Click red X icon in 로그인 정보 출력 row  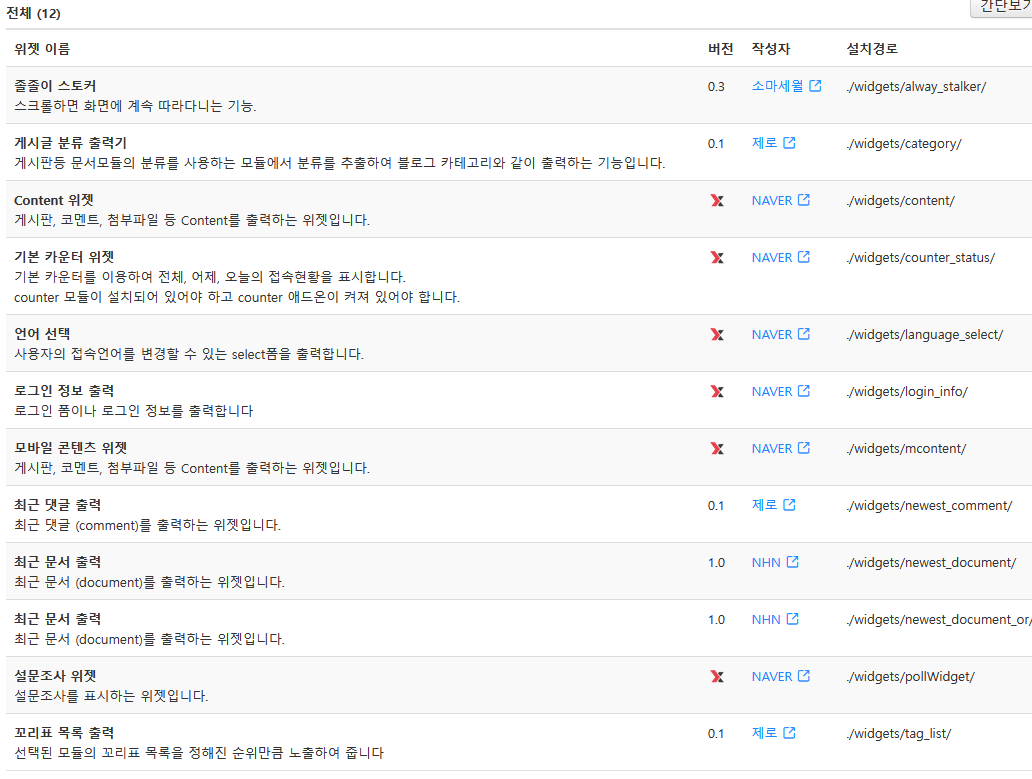716,392
